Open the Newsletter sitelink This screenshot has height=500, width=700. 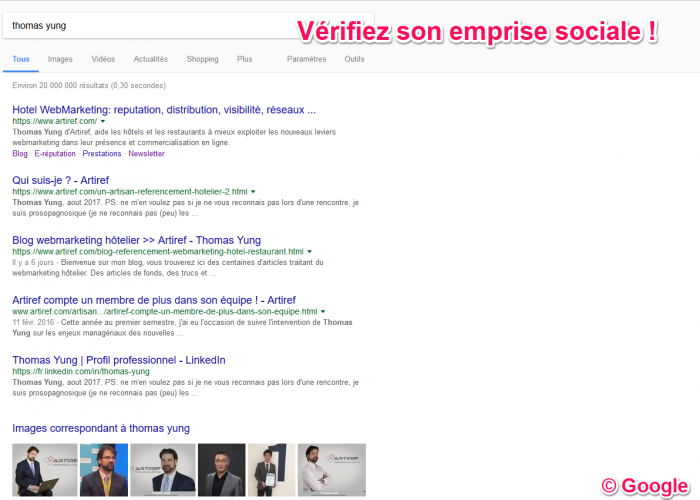point(146,154)
